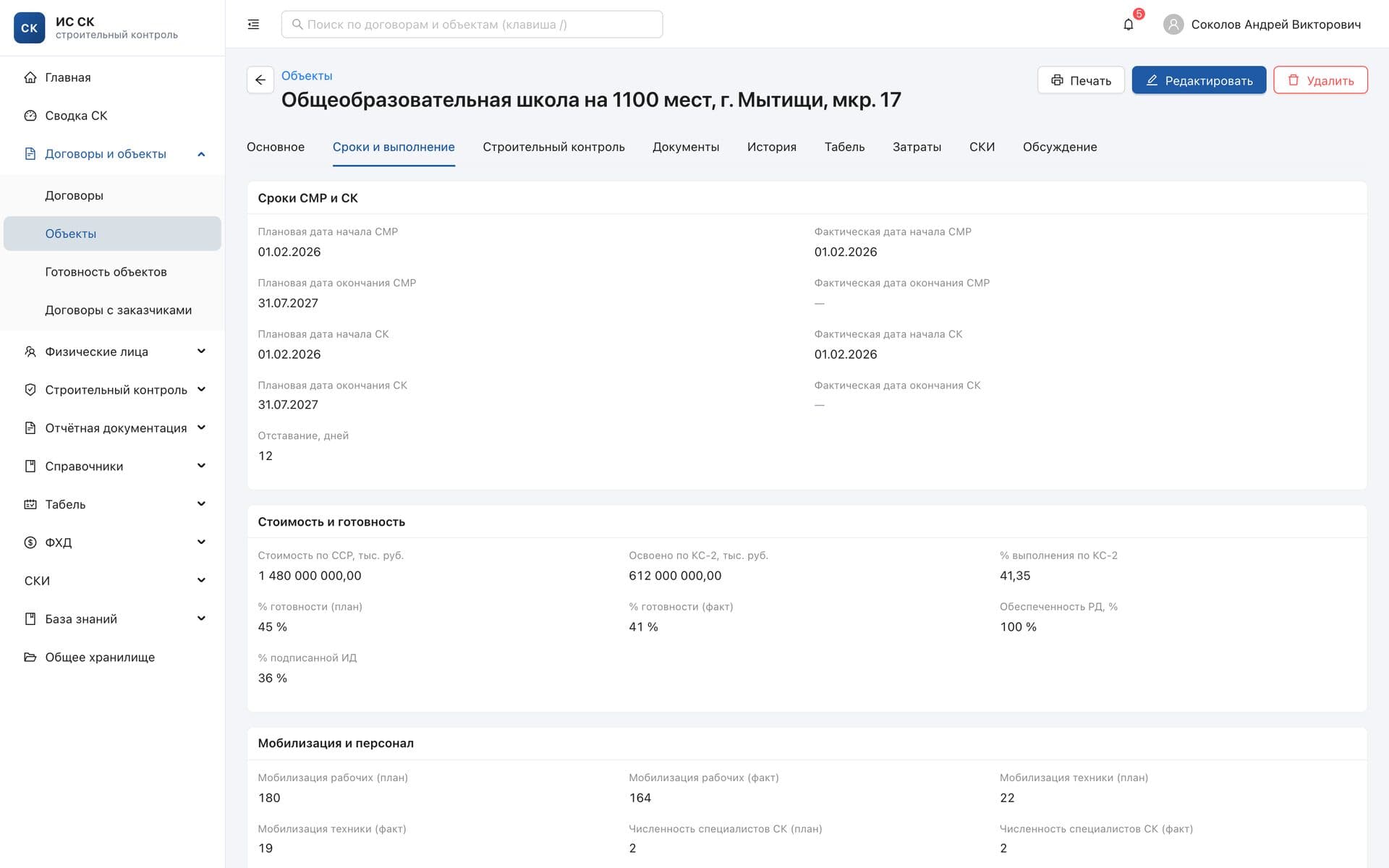The image size is (1389, 868).
Task: Focus the contracts and objects search field
Action: click(472, 25)
